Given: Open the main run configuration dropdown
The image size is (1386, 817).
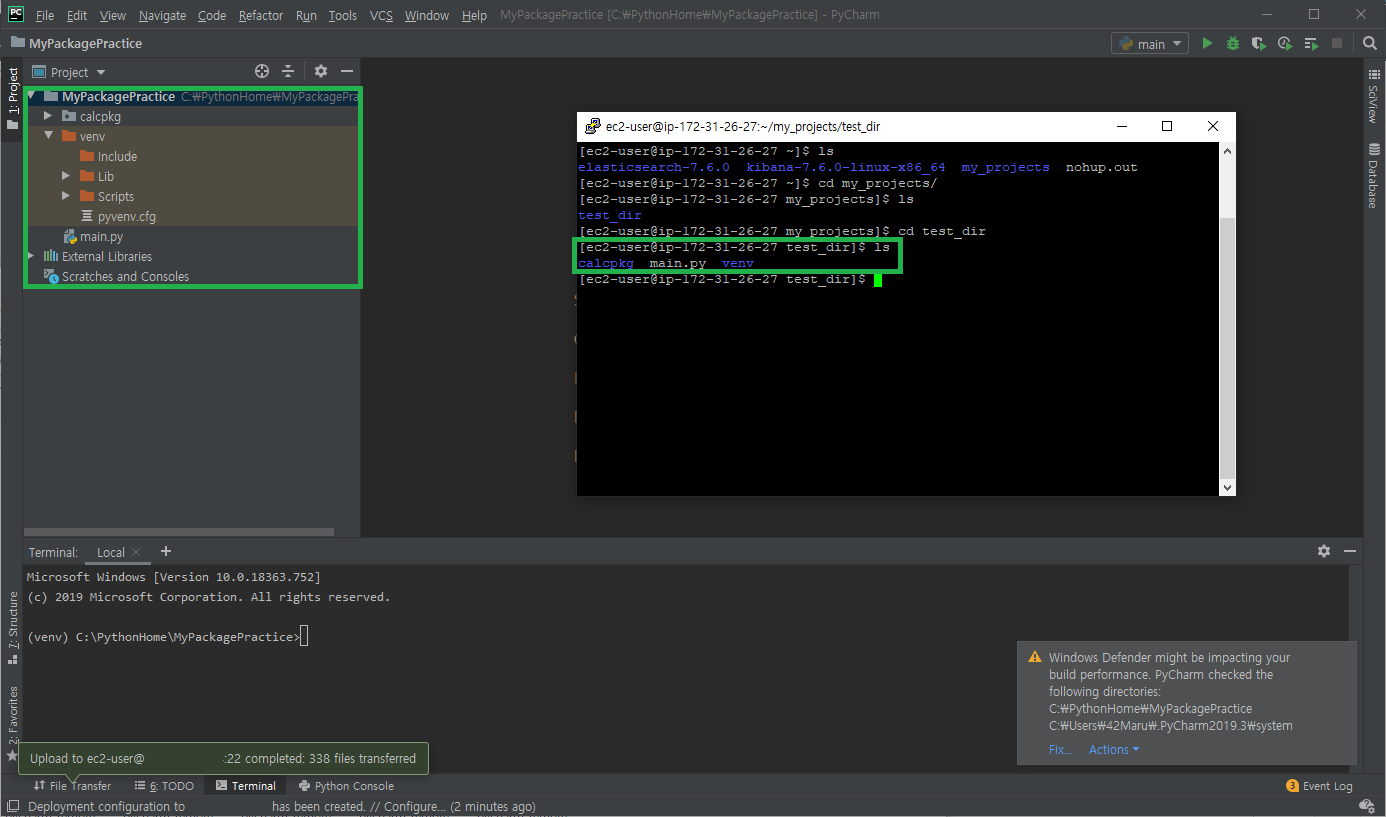Looking at the screenshot, I should 1150,44.
